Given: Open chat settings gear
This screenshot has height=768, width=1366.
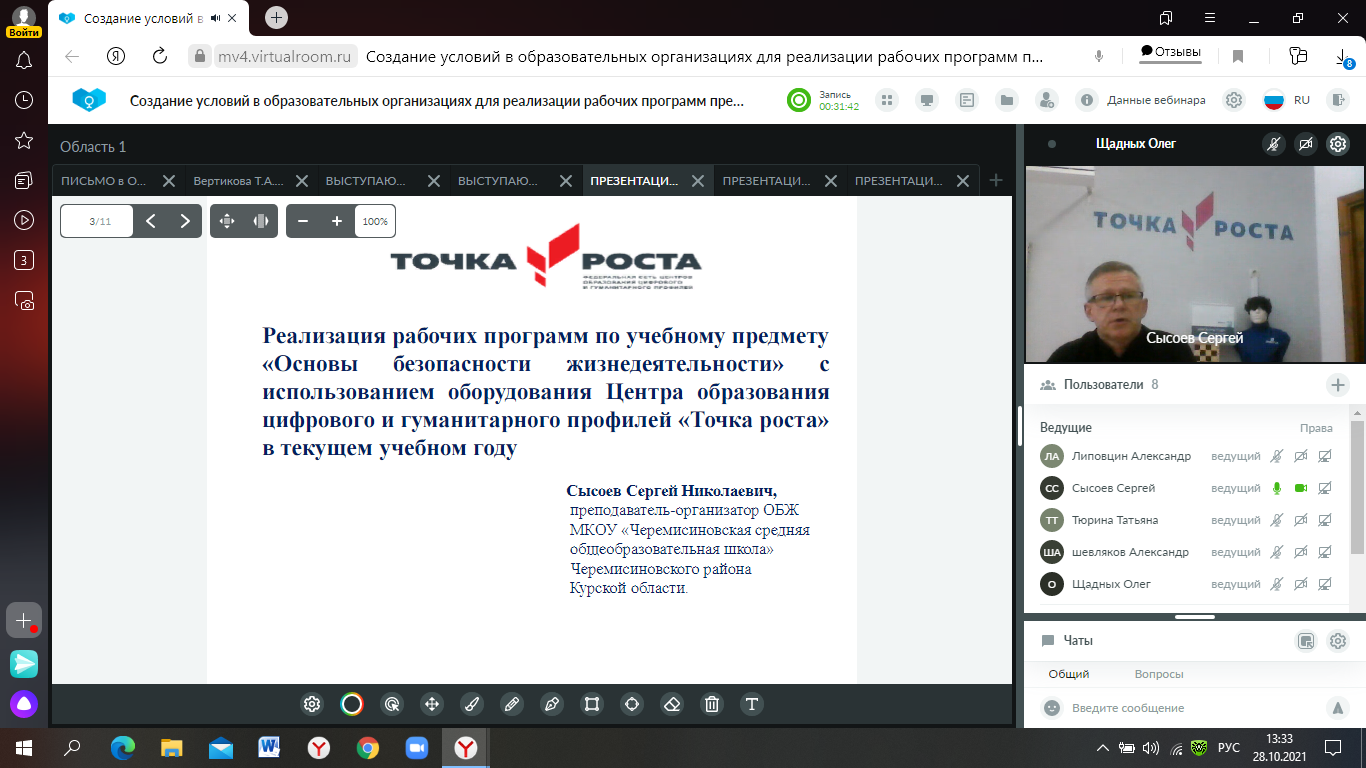Looking at the screenshot, I should pyautogui.click(x=1338, y=641).
